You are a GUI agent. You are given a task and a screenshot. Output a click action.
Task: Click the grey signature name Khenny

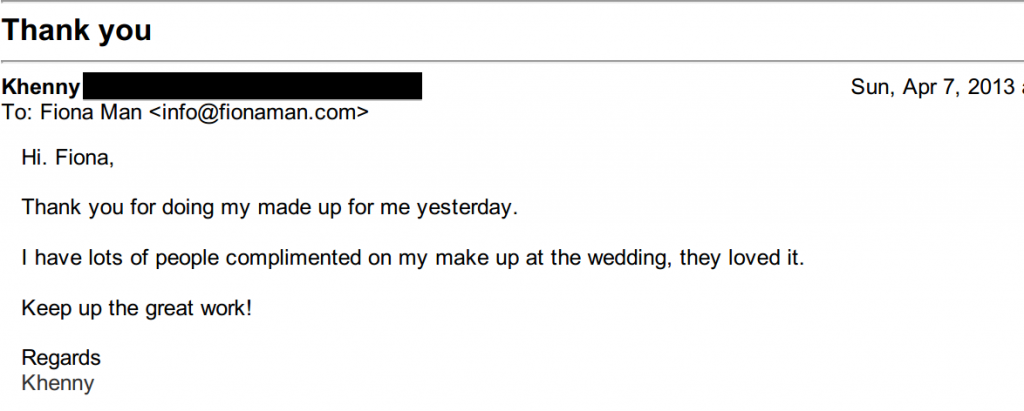(58, 383)
